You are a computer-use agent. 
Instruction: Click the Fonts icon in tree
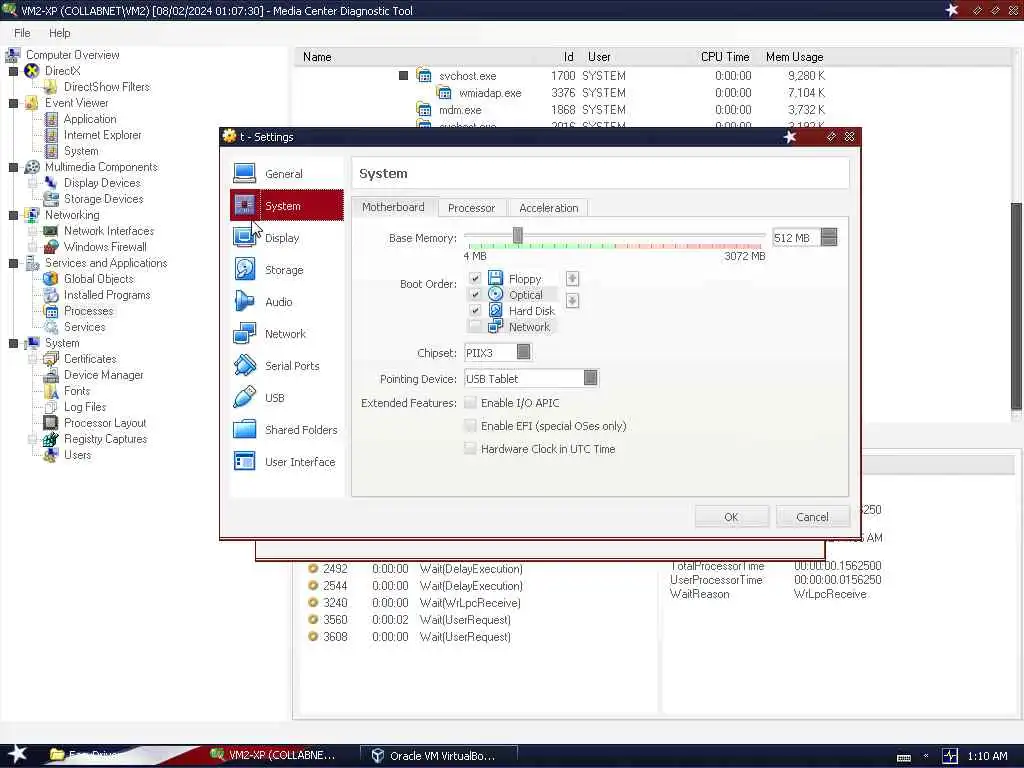[x=51, y=391]
